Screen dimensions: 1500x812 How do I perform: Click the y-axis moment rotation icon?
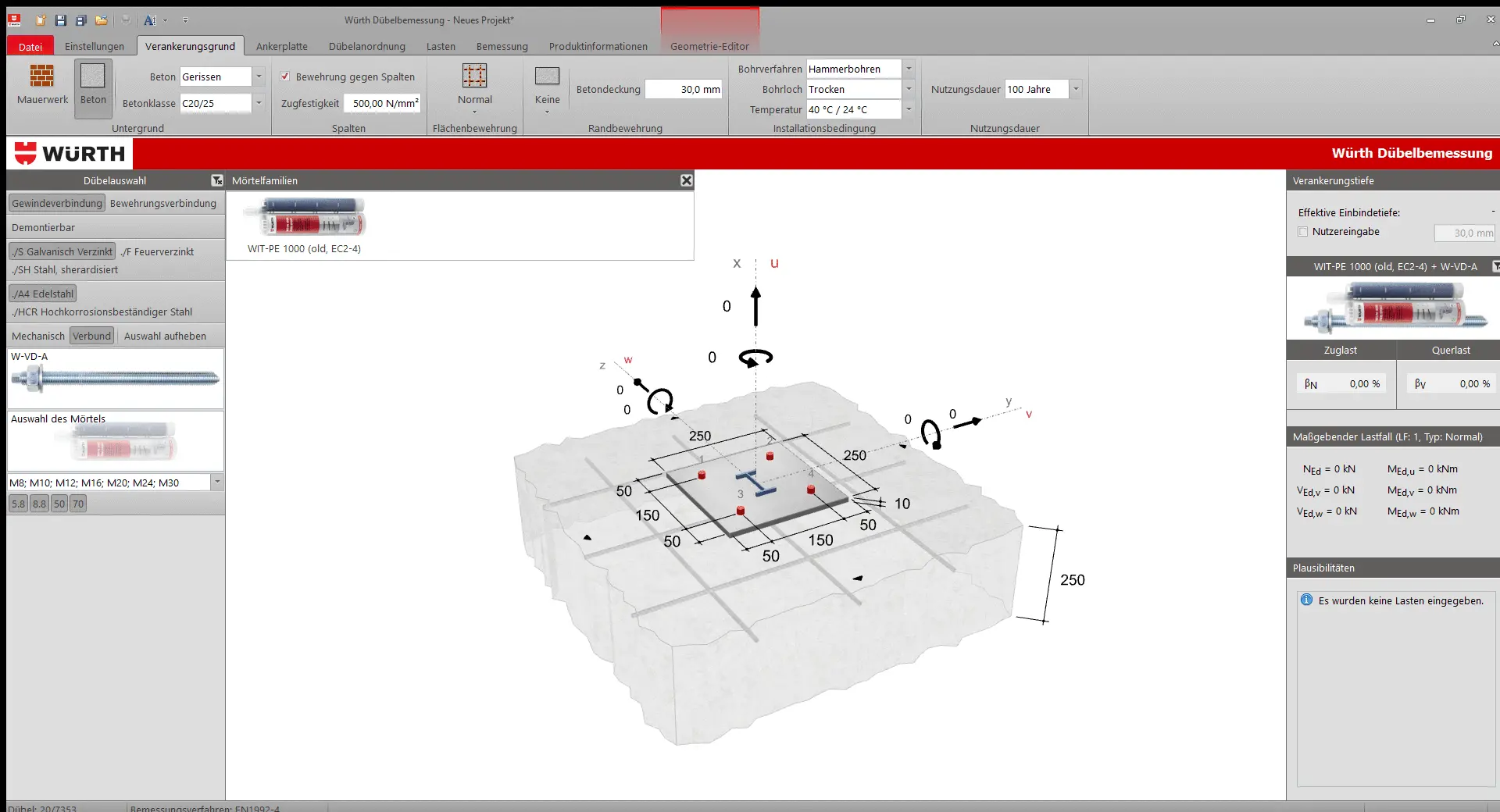coord(930,433)
